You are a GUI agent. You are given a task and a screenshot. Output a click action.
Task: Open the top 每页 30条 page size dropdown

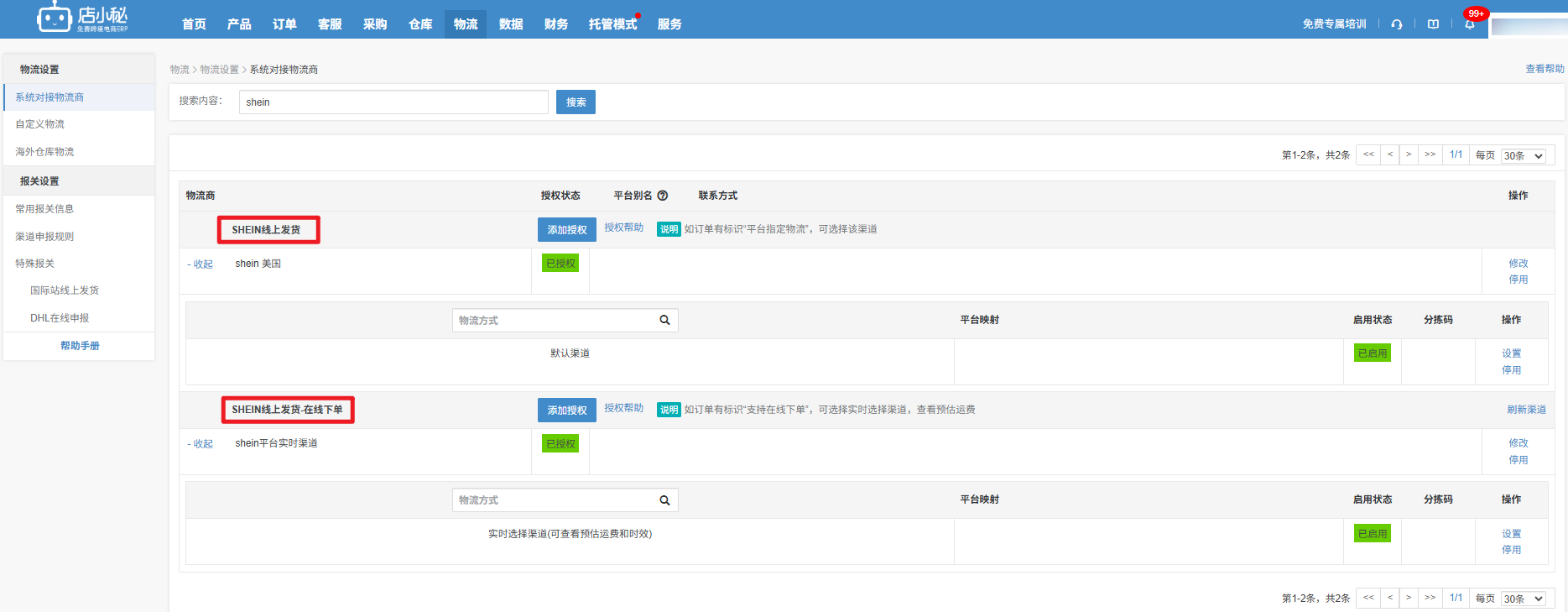pyautogui.click(x=1523, y=156)
